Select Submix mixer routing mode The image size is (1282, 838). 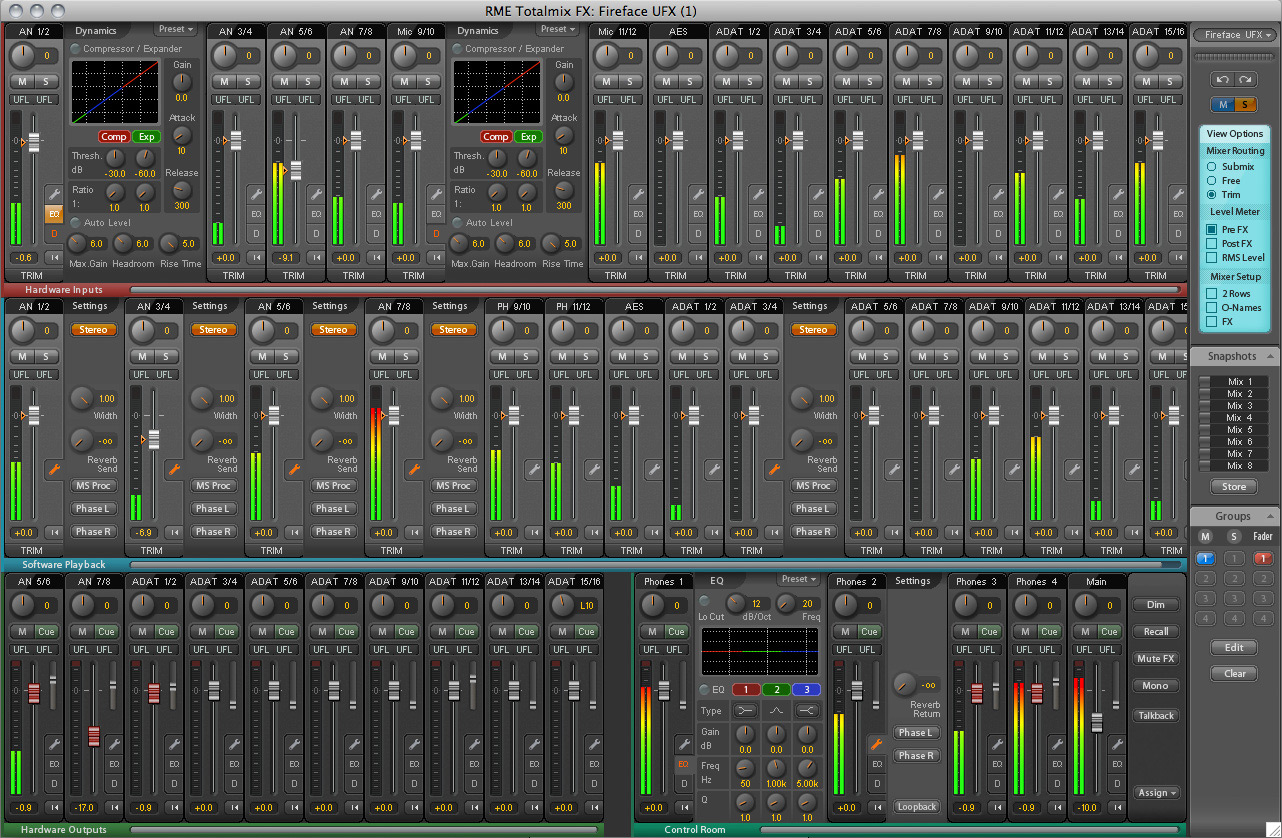coord(1212,167)
